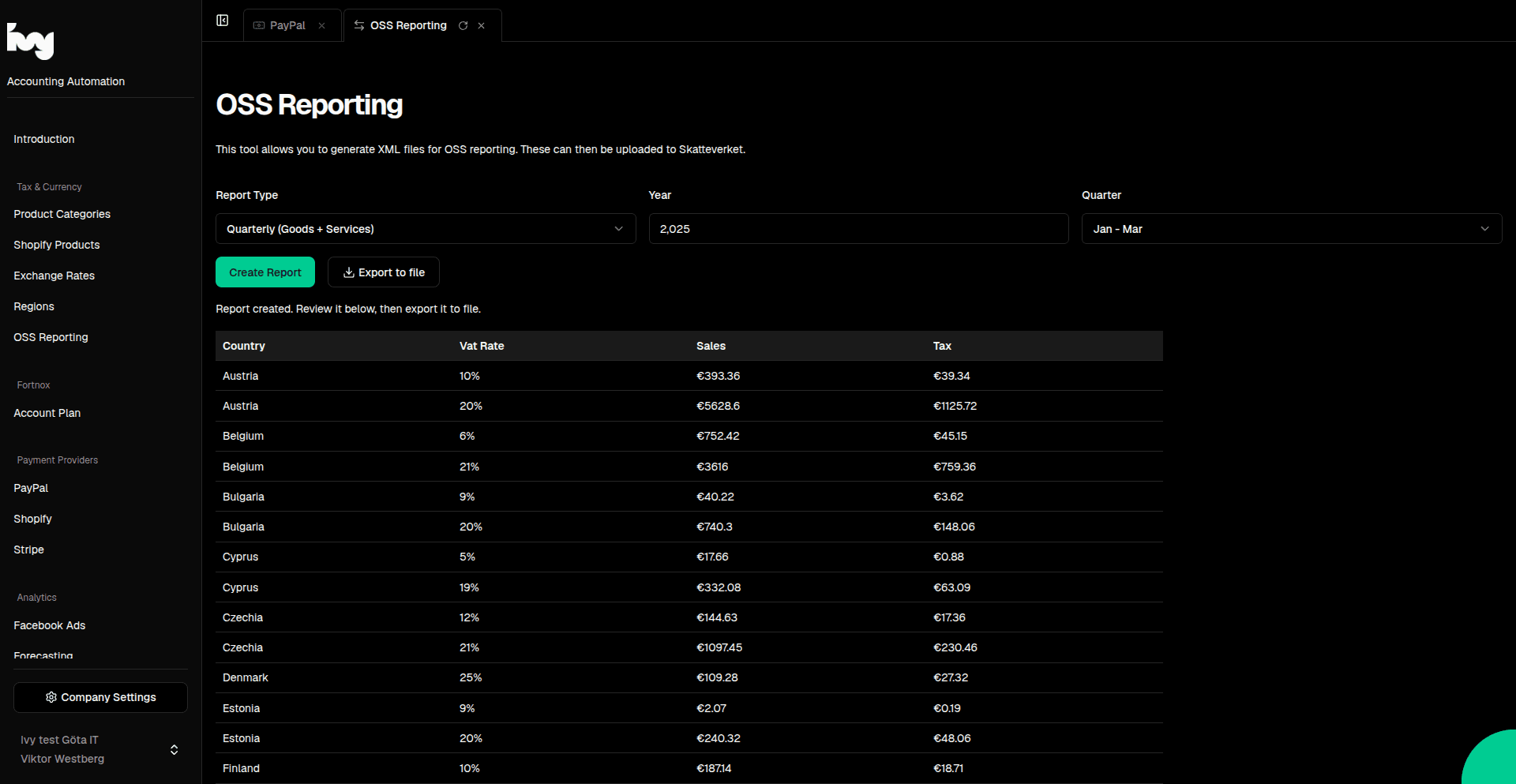The height and width of the screenshot is (784, 1516).
Task: Open Company Settings
Action: [x=100, y=697]
